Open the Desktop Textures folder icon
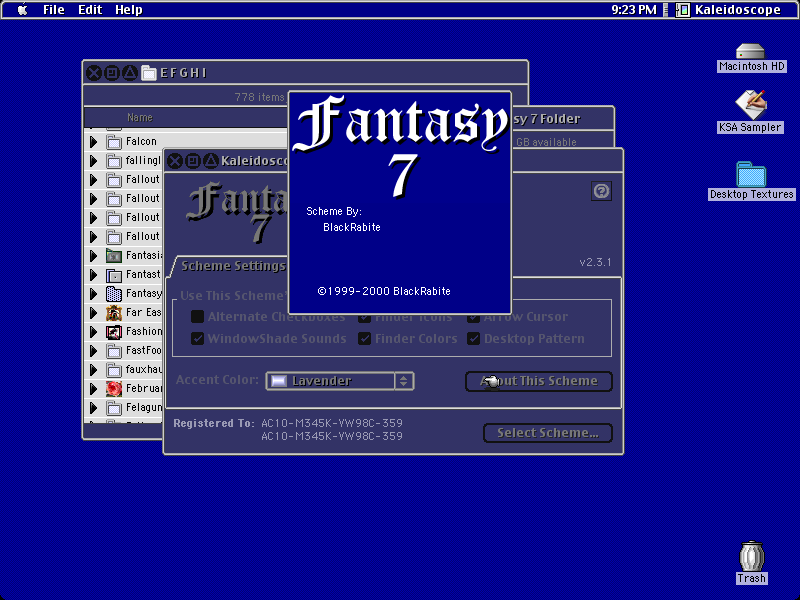Viewport: 800px width, 600px height. (x=751, y=174)
